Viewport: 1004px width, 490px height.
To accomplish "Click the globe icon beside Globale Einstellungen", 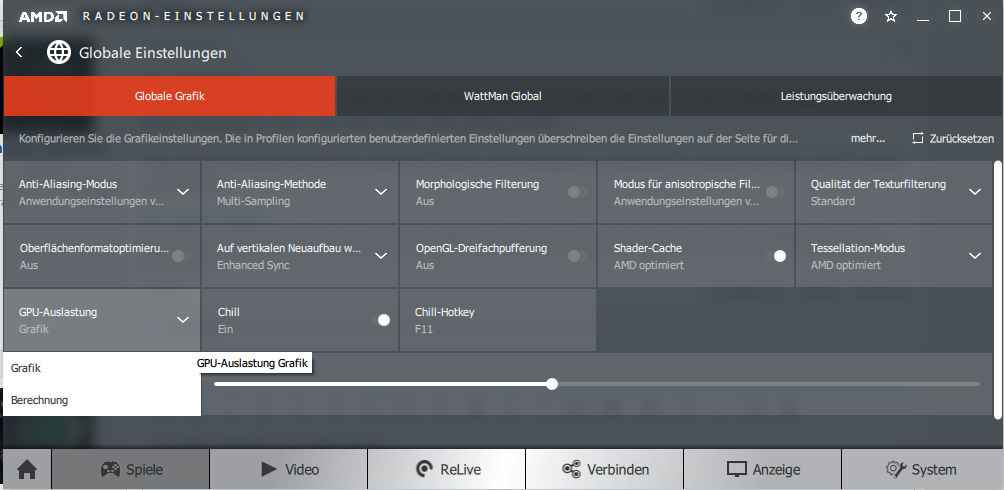I will point(59,53).
